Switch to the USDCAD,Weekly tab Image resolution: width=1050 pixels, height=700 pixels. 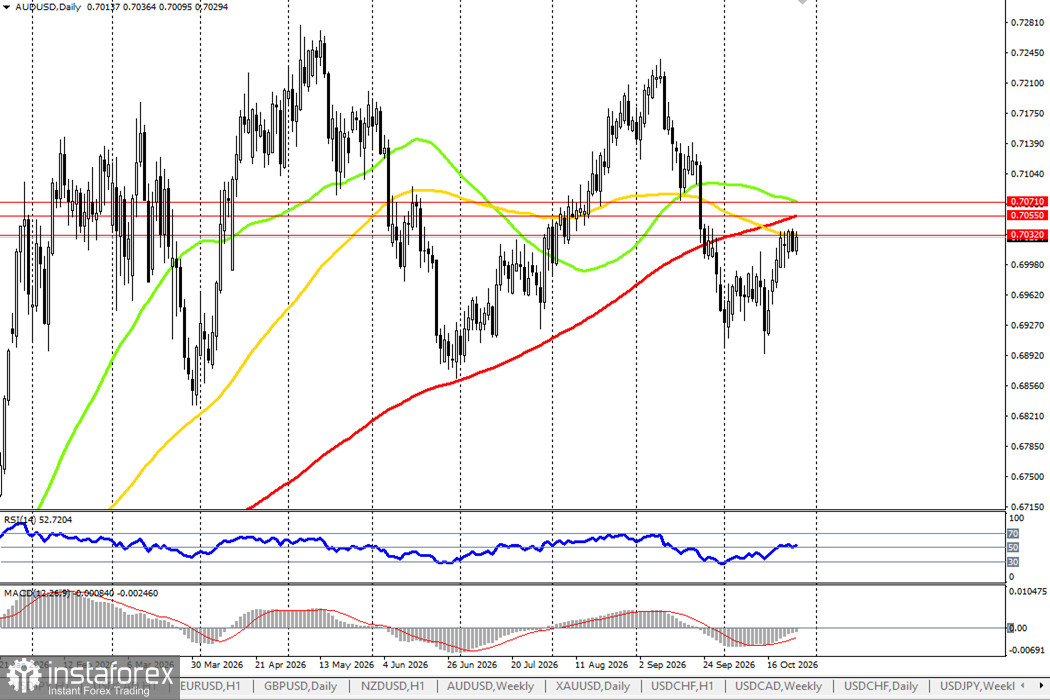tap(778, 686)
